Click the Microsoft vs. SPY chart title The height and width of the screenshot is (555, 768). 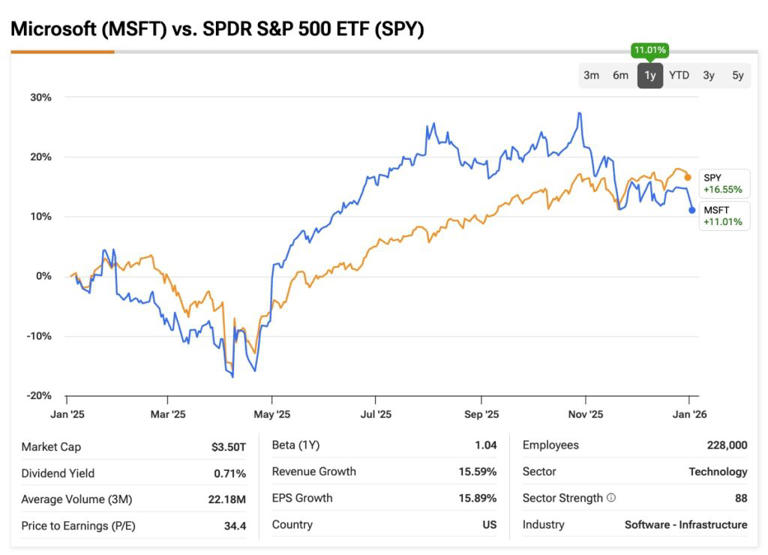[x=217, y=29]
